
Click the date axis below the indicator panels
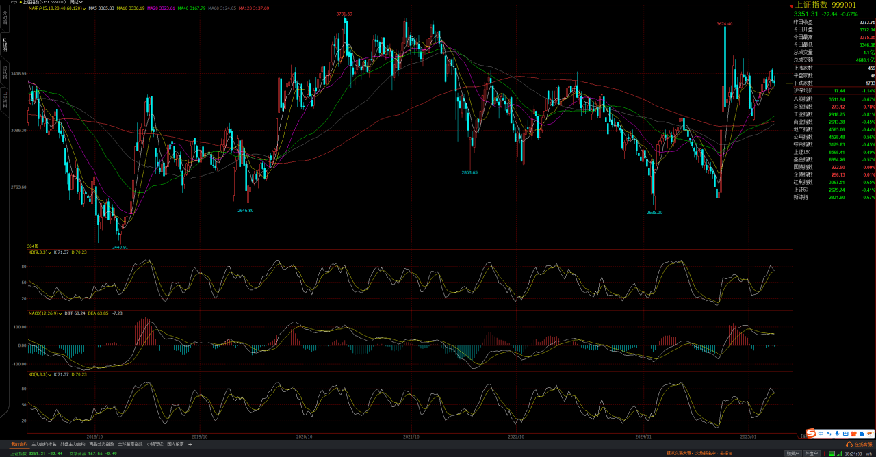tap(400, 436)
